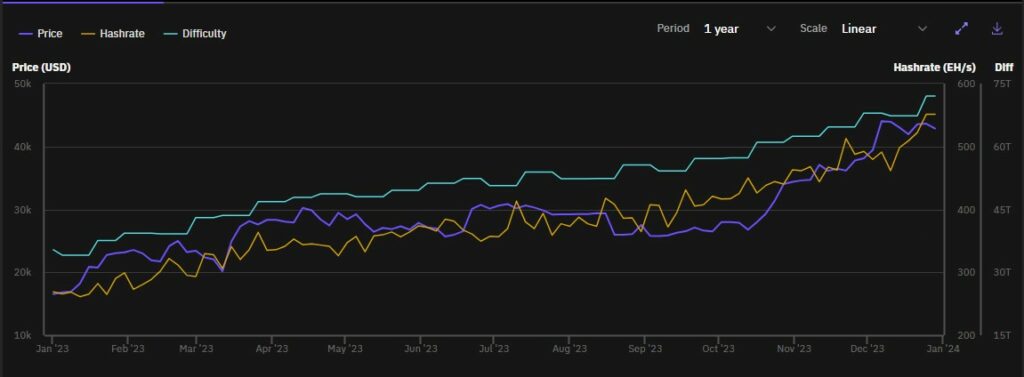Viewport: 1024px width, 377px height.
Task: Click the 40k price axis label
Action: click(23, 147)
